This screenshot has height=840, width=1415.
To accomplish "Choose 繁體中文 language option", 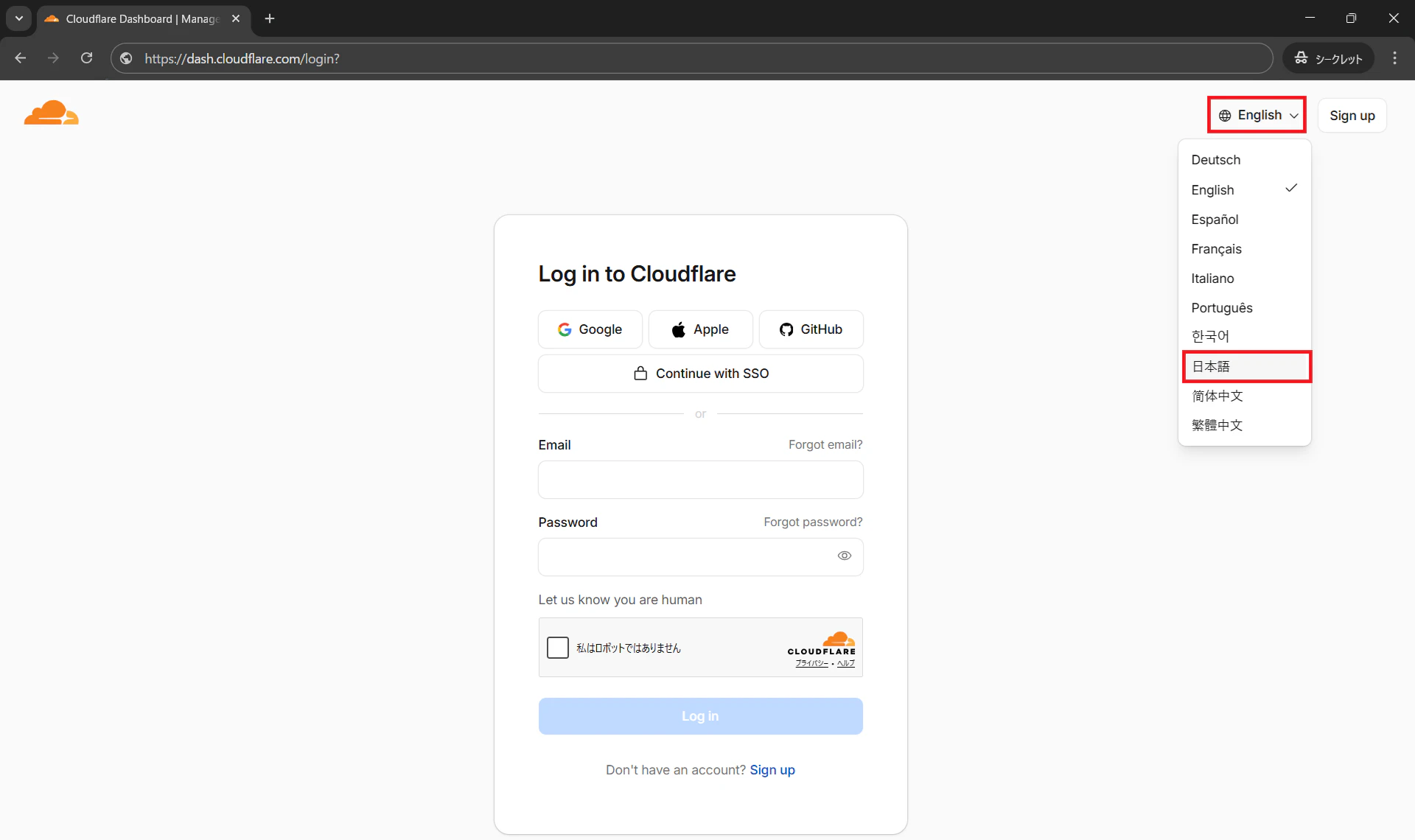I will click(x=1245, y=425).
